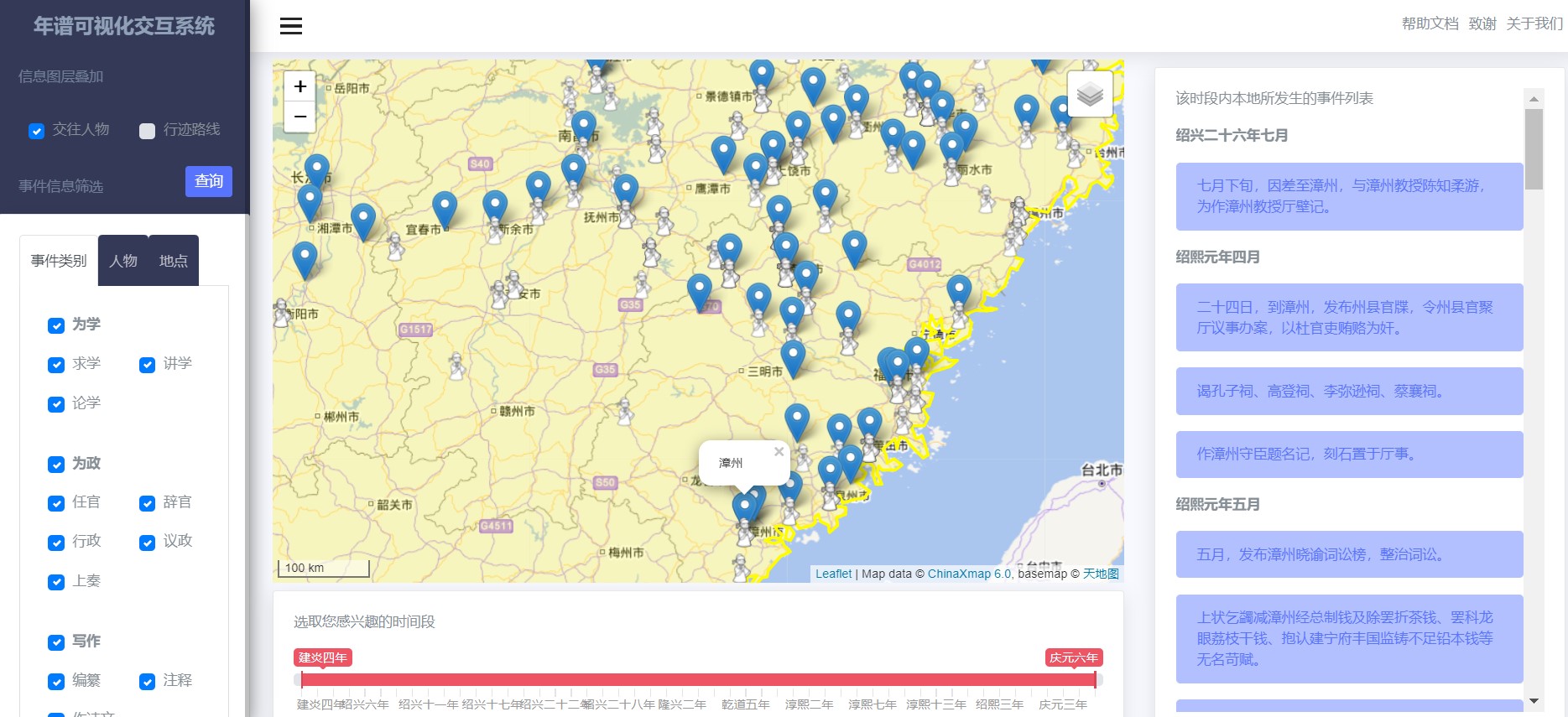Click the map marker near 抚州市
The width and height of the screenshot is (1568, 717).
(x=625, y=190)
